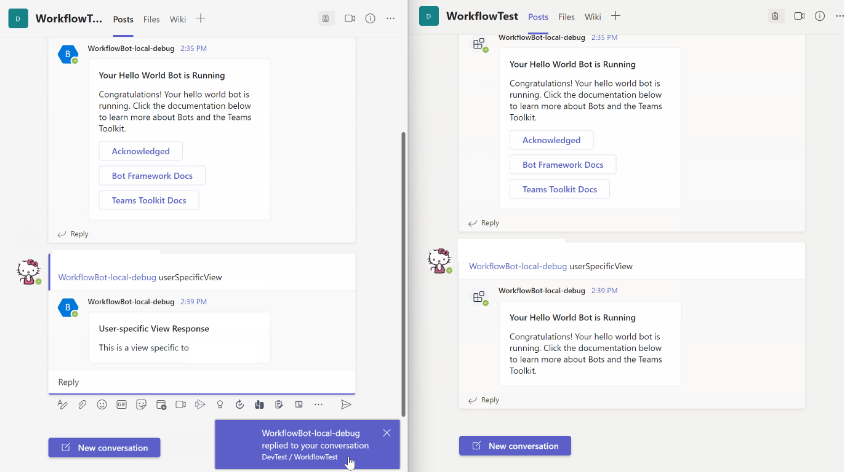Click 'User-specific View Response' card title

click(154, 329)
